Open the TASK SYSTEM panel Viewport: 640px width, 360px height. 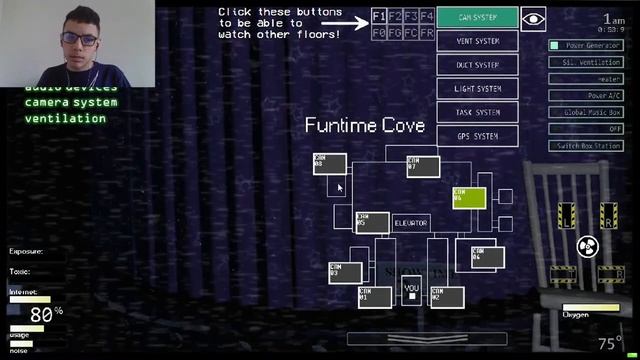(x=478, y=112)
